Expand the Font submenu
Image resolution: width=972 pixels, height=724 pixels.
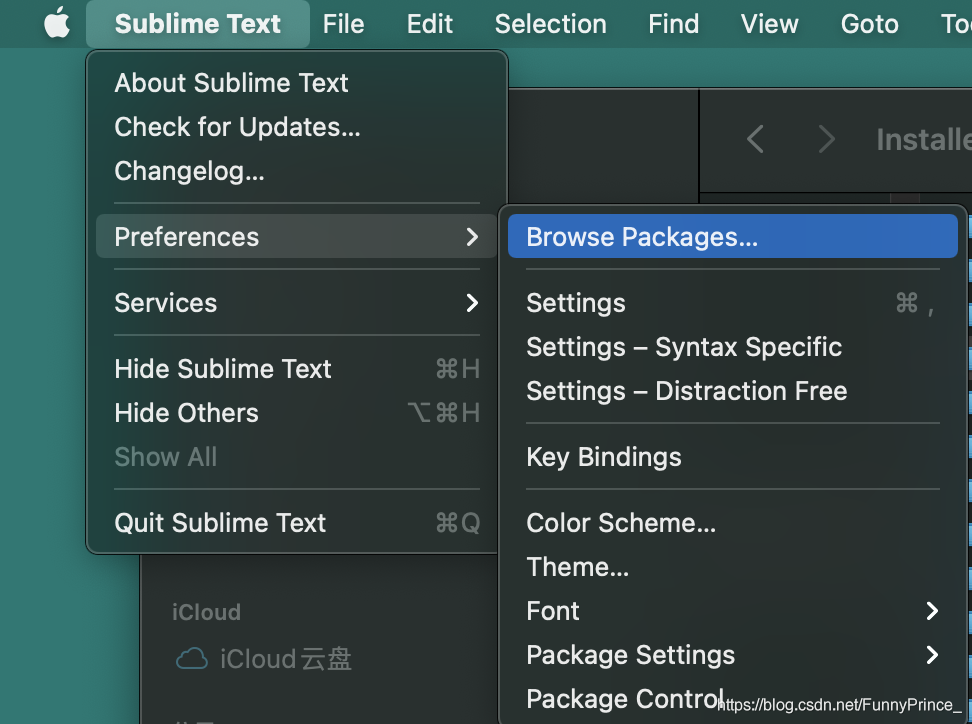(x=733, y=611)
